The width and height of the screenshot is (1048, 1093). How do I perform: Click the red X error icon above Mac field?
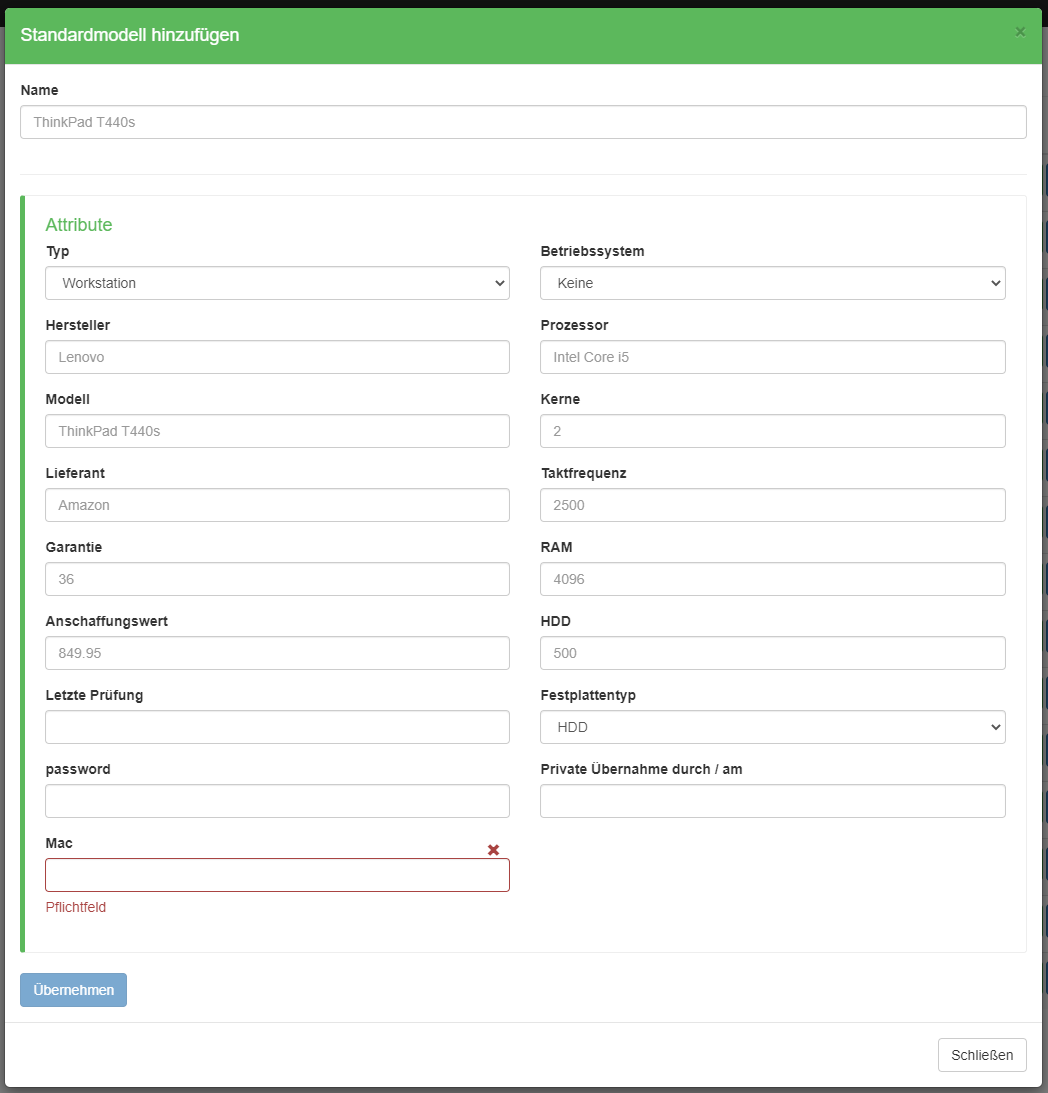pyautogui.click(x=493, y=850)
